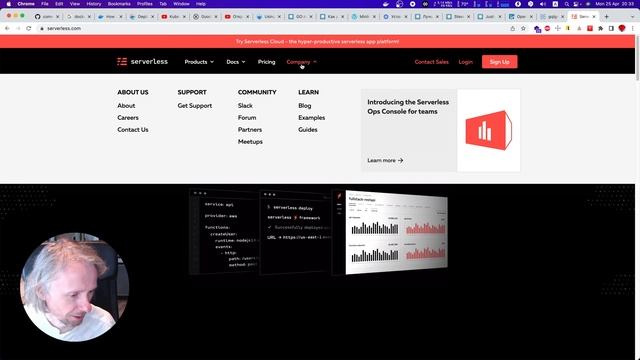Viewport: 640px width, 360px height.
Task: Open the Chrome tab search chevron
Action: pyautogui.click(x=633, y=17)
